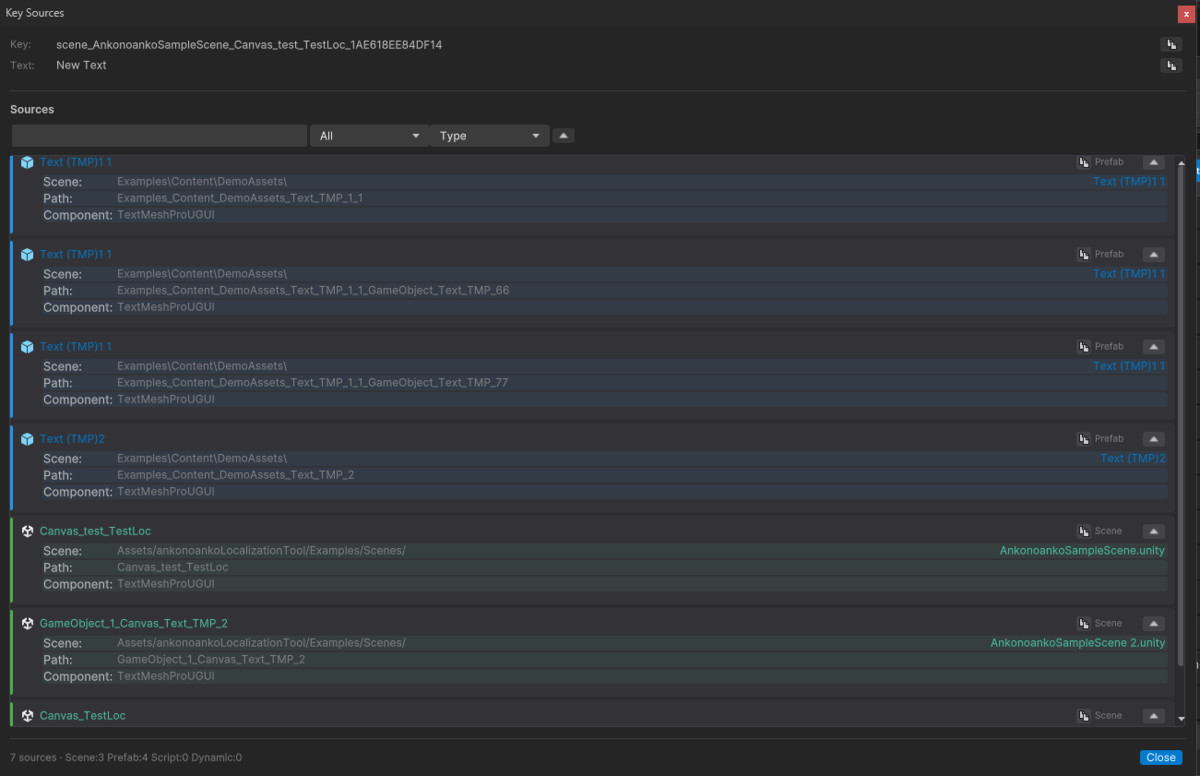
Task: Click copy icon of the Canvas_test_TestLoc scene entry
Action: tap(1083, 531)
